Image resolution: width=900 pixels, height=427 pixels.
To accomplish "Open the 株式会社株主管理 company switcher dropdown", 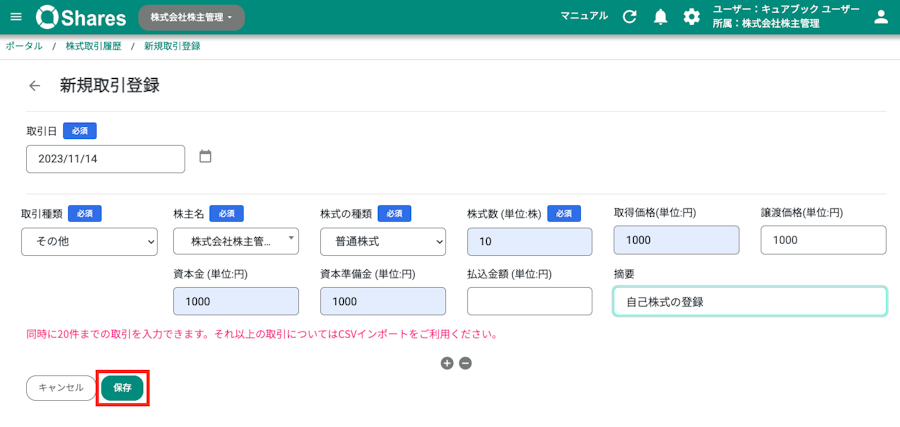I will pos(192,18).
